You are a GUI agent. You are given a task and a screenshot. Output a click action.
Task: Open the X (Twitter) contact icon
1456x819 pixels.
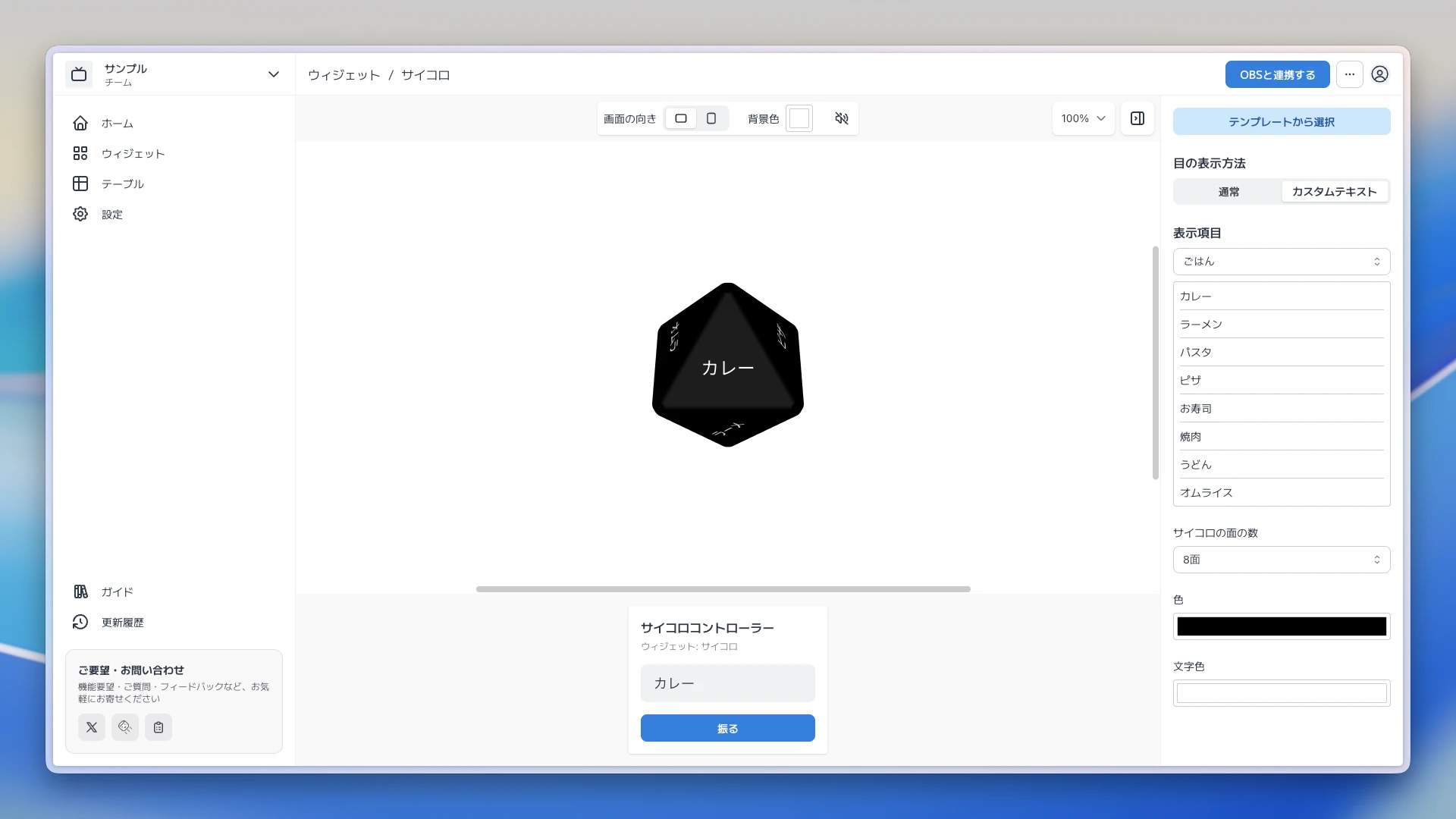pos(92,727)
